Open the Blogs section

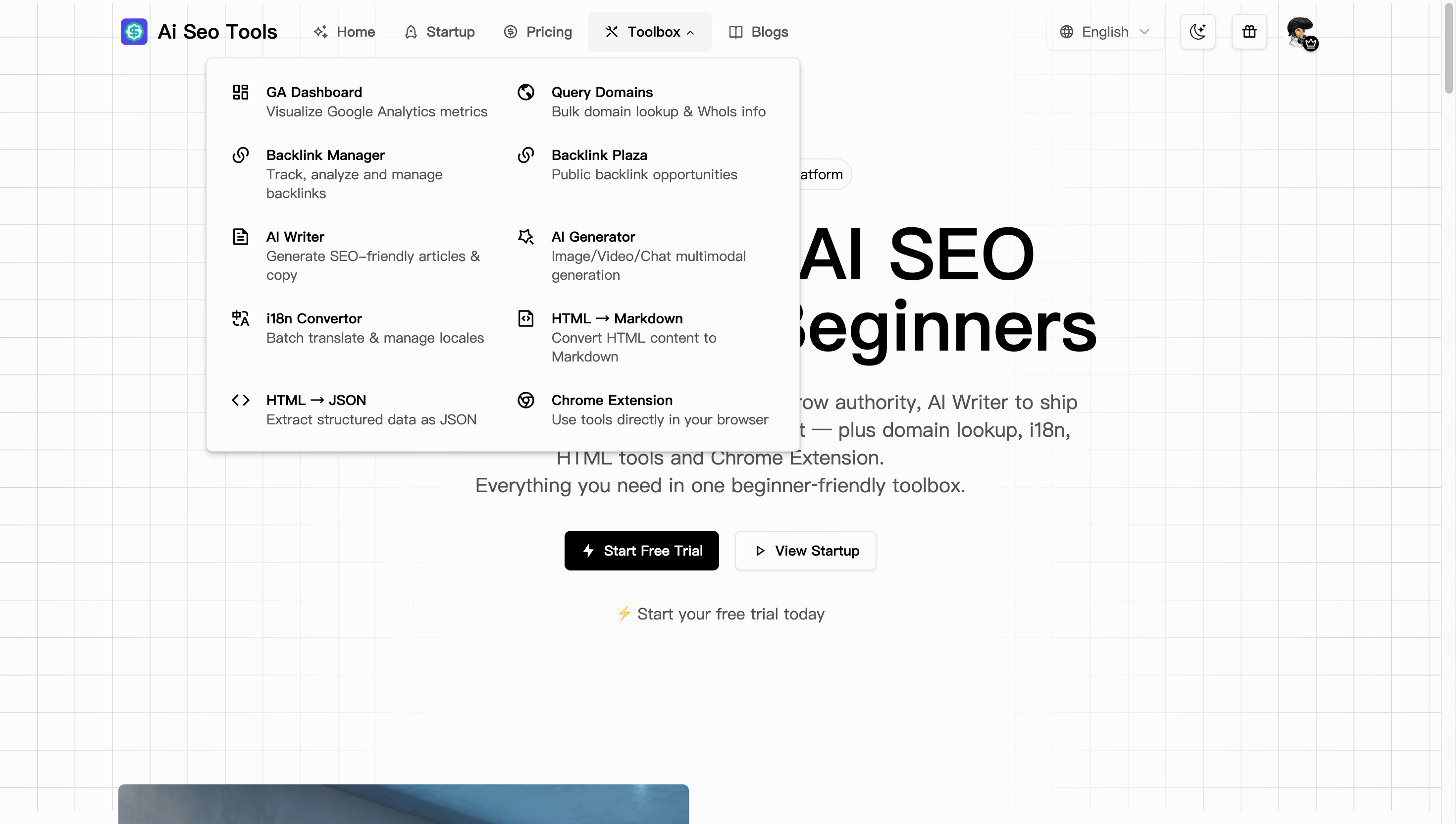tap(758, 32)
